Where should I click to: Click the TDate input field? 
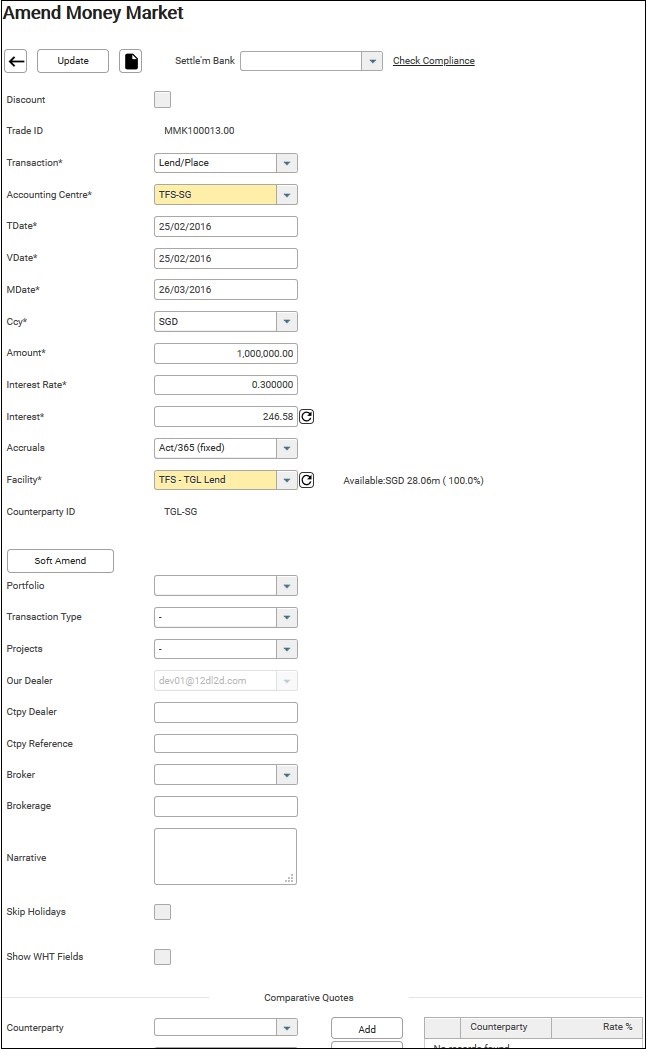click(x=226, y=227)
